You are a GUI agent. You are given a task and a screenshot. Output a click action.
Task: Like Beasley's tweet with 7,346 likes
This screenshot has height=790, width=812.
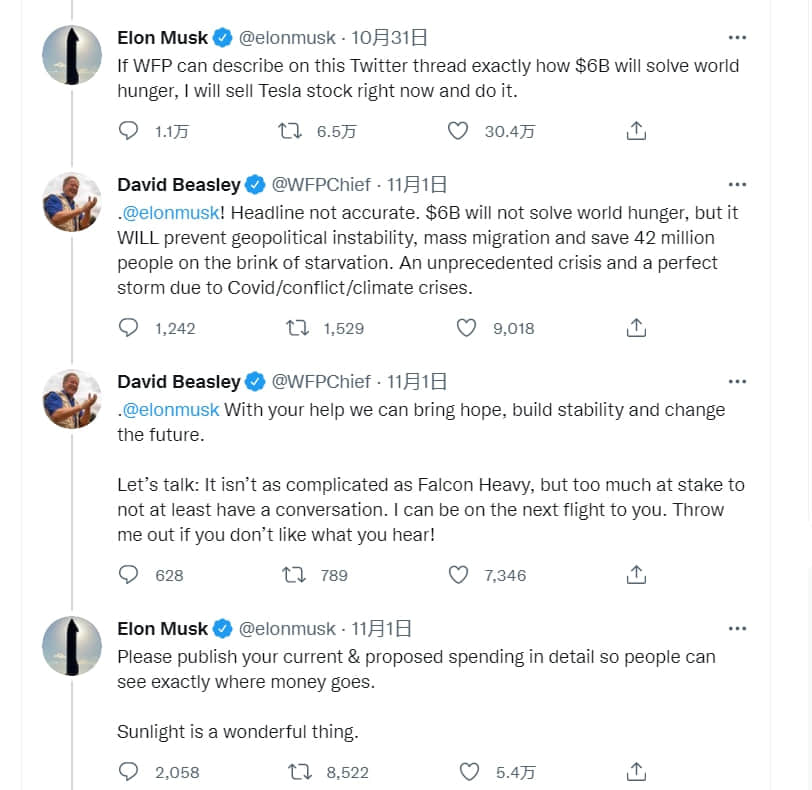tap(458, 575)
